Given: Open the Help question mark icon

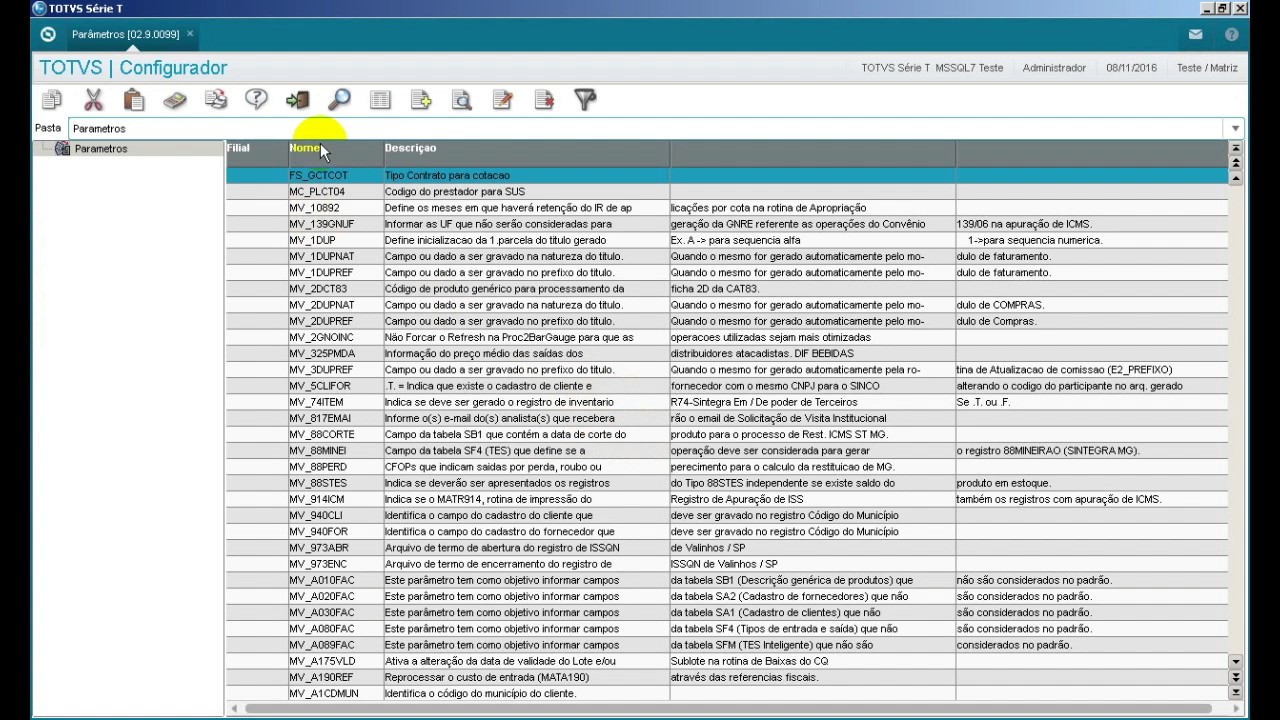Looking at the screenshot, I should point(257,99).
